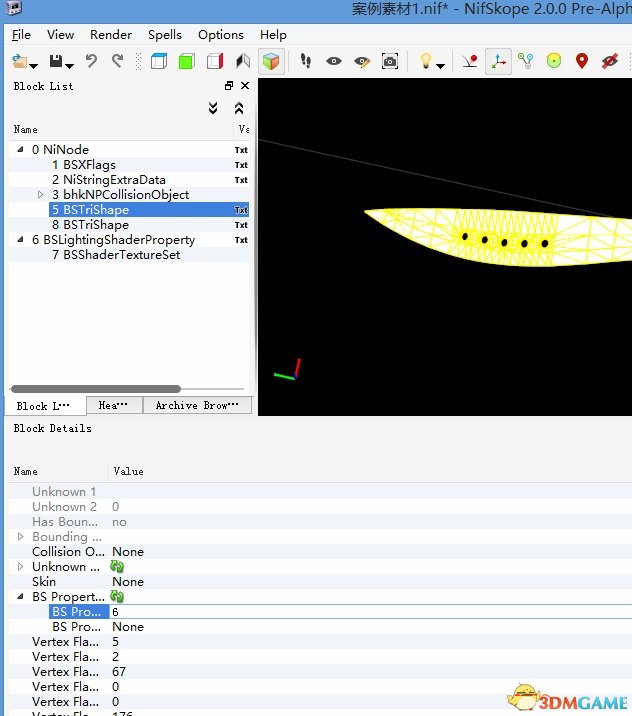Collapse the BS Propert... row

pyautogui.click(x=20, y=596)
